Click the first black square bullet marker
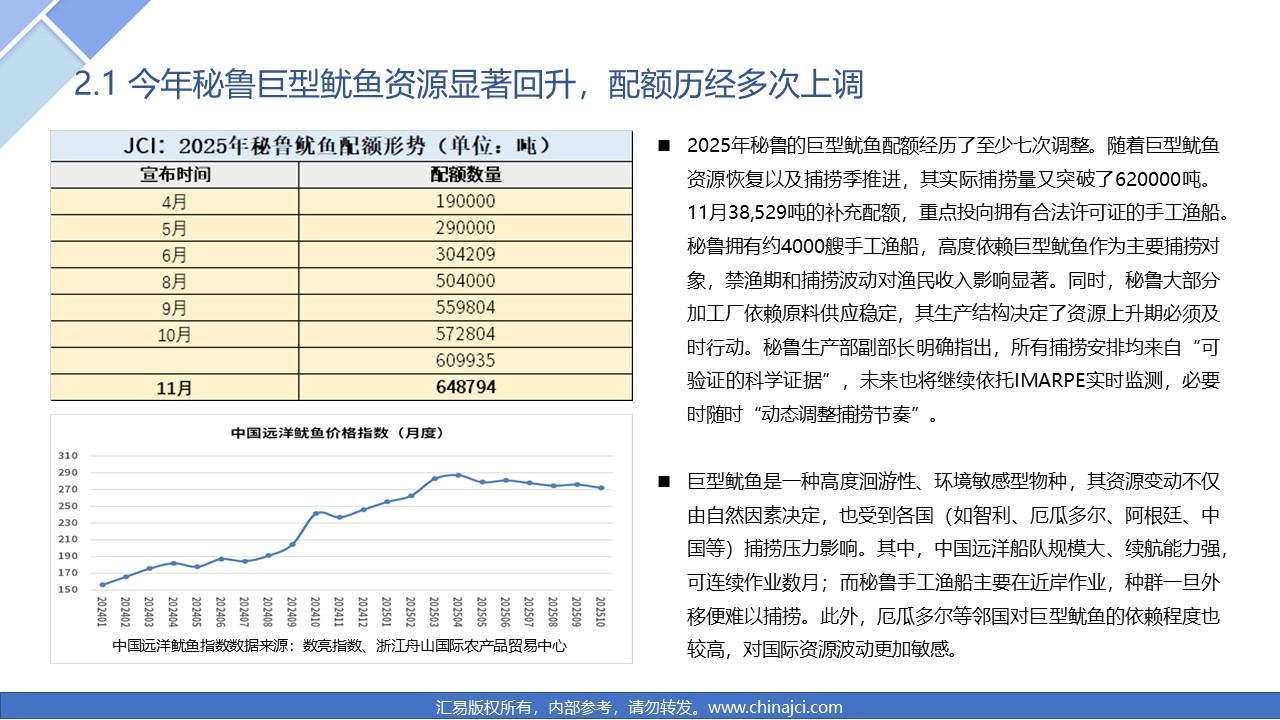The width and height of the screenshot is (1280, 720). [x=664, y=146]
